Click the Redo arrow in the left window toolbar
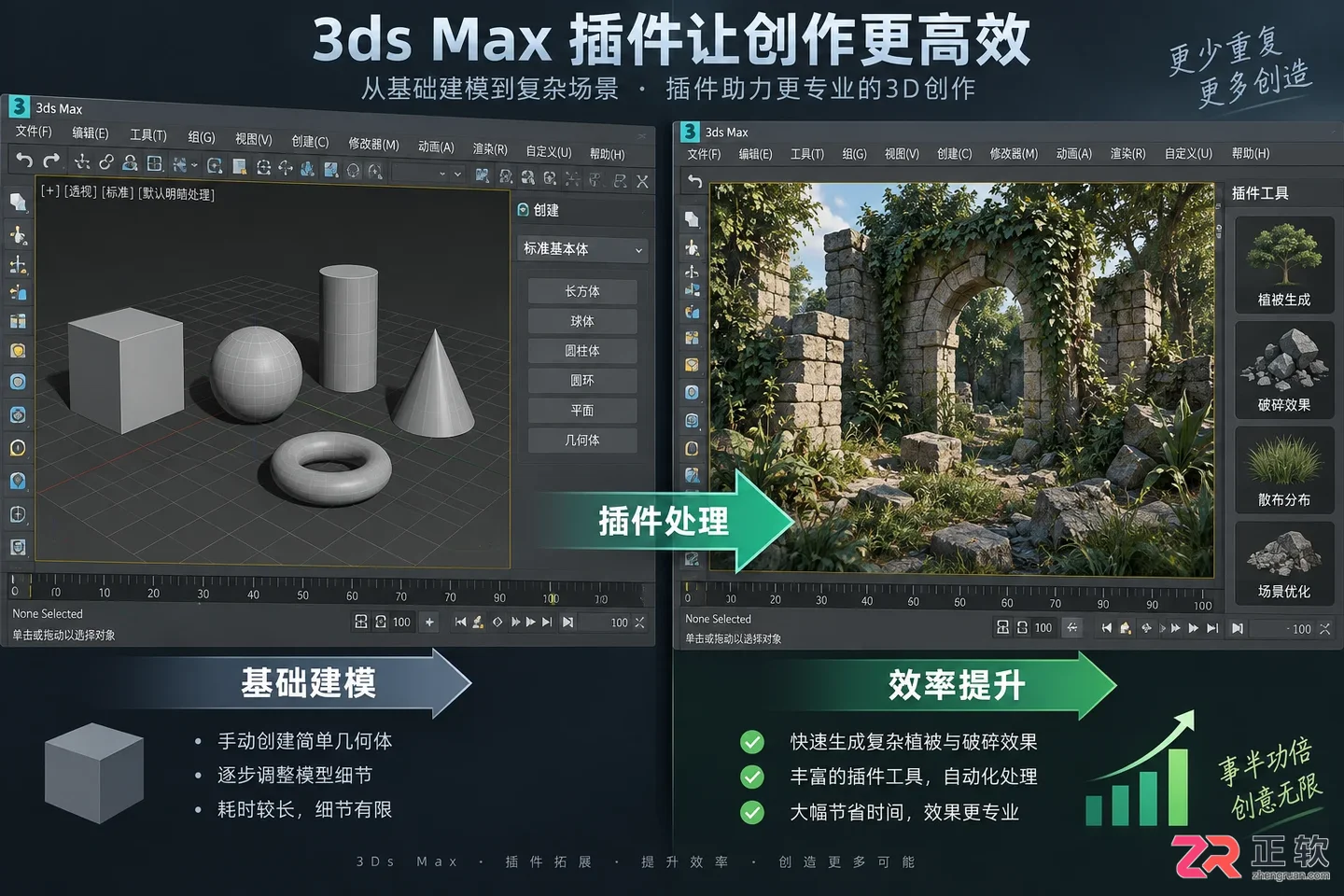This screenshot has height=896, width=1344. (51, 161)
